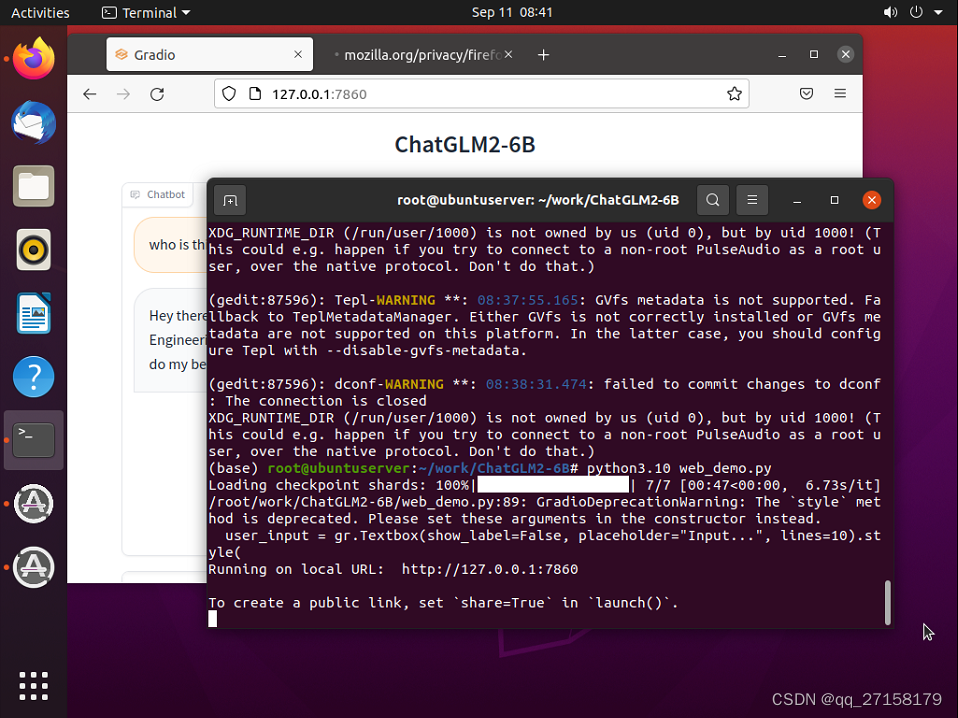958x718 pixels.
Task: Go forward in Firefox
Action: (x=123, y=94)
